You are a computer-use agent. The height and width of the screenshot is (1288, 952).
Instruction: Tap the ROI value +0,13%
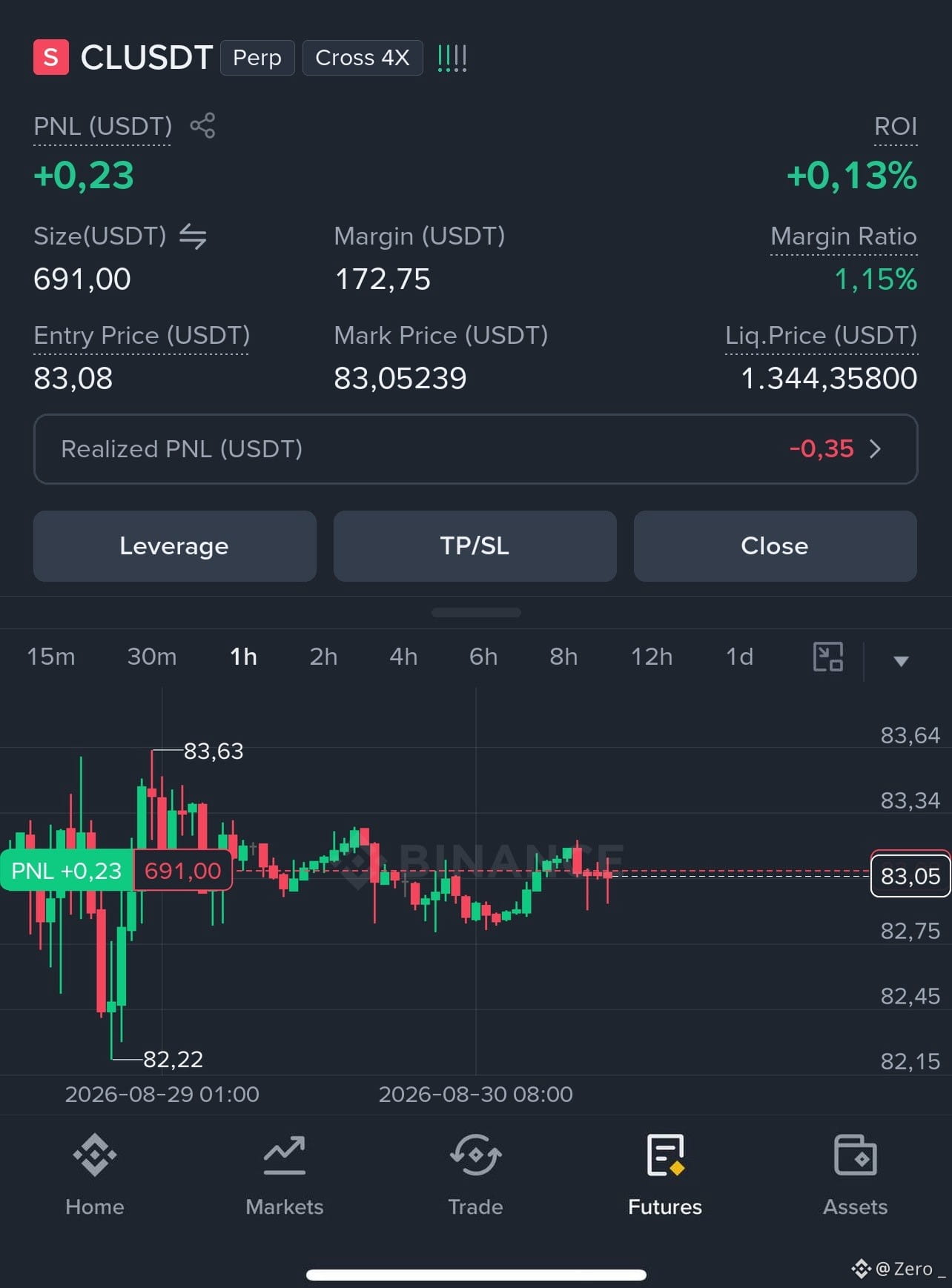click(852, 176)
